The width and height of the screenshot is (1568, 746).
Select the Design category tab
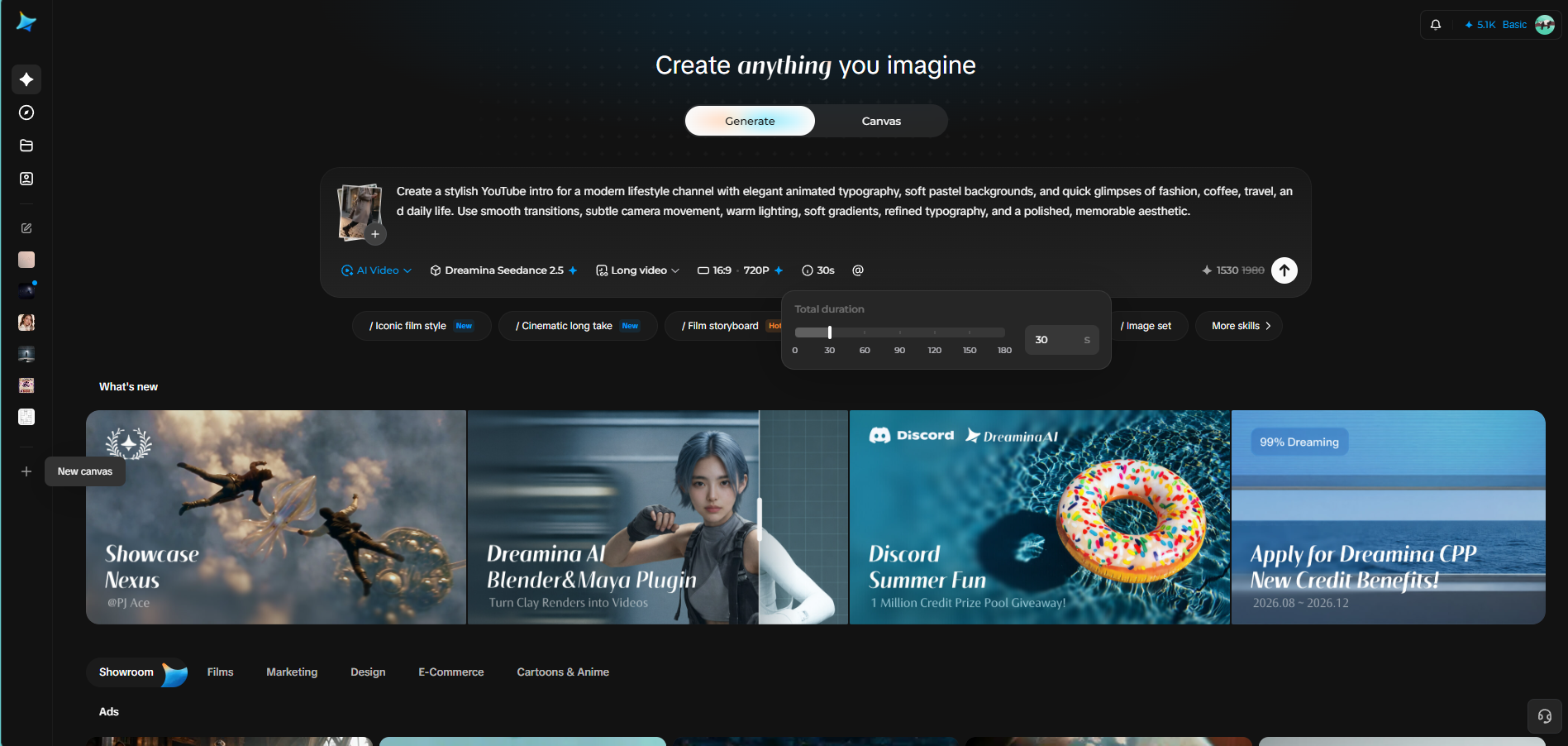368,672
